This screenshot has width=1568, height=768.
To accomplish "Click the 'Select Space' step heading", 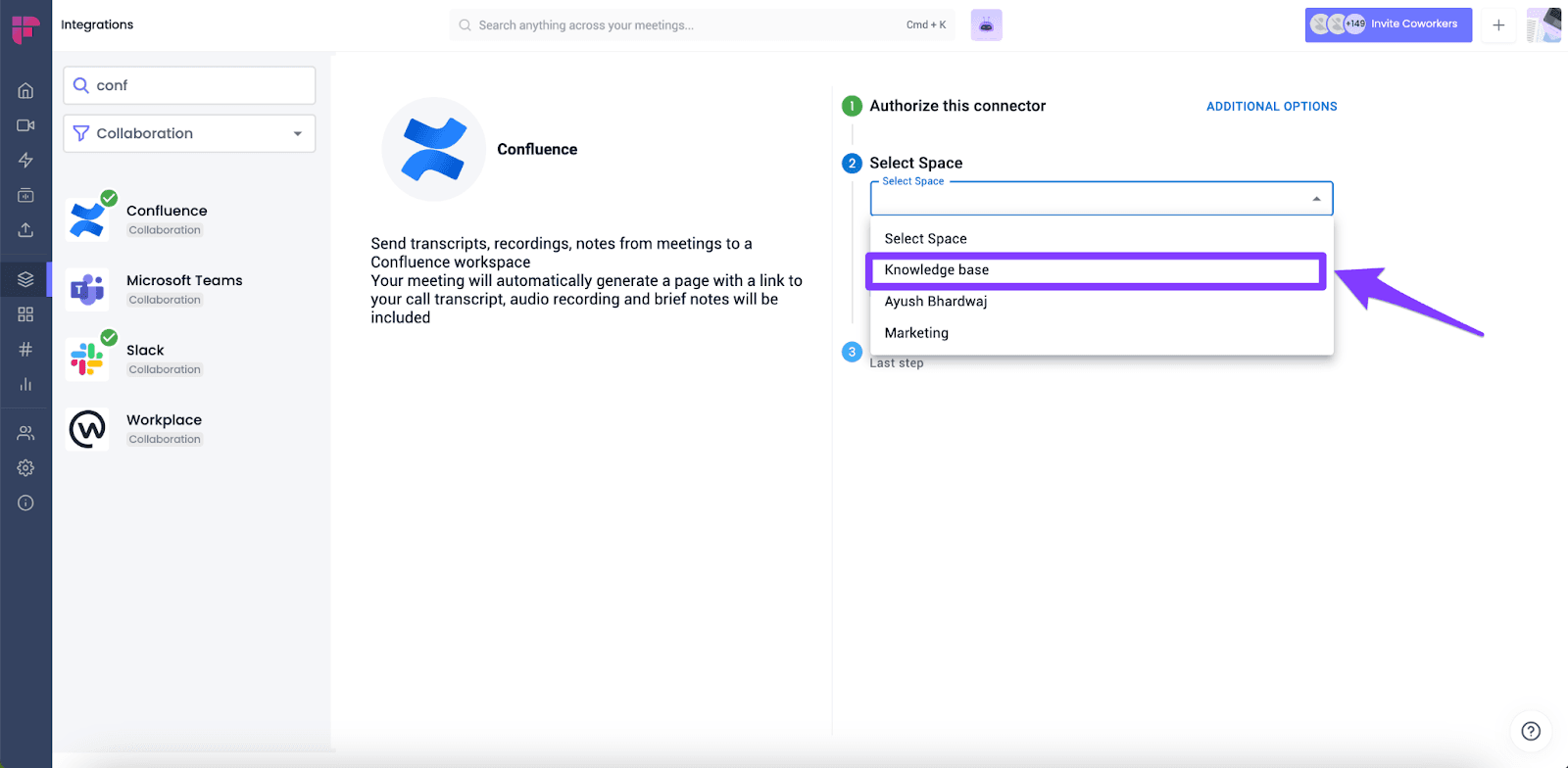I will coord(916,163).
